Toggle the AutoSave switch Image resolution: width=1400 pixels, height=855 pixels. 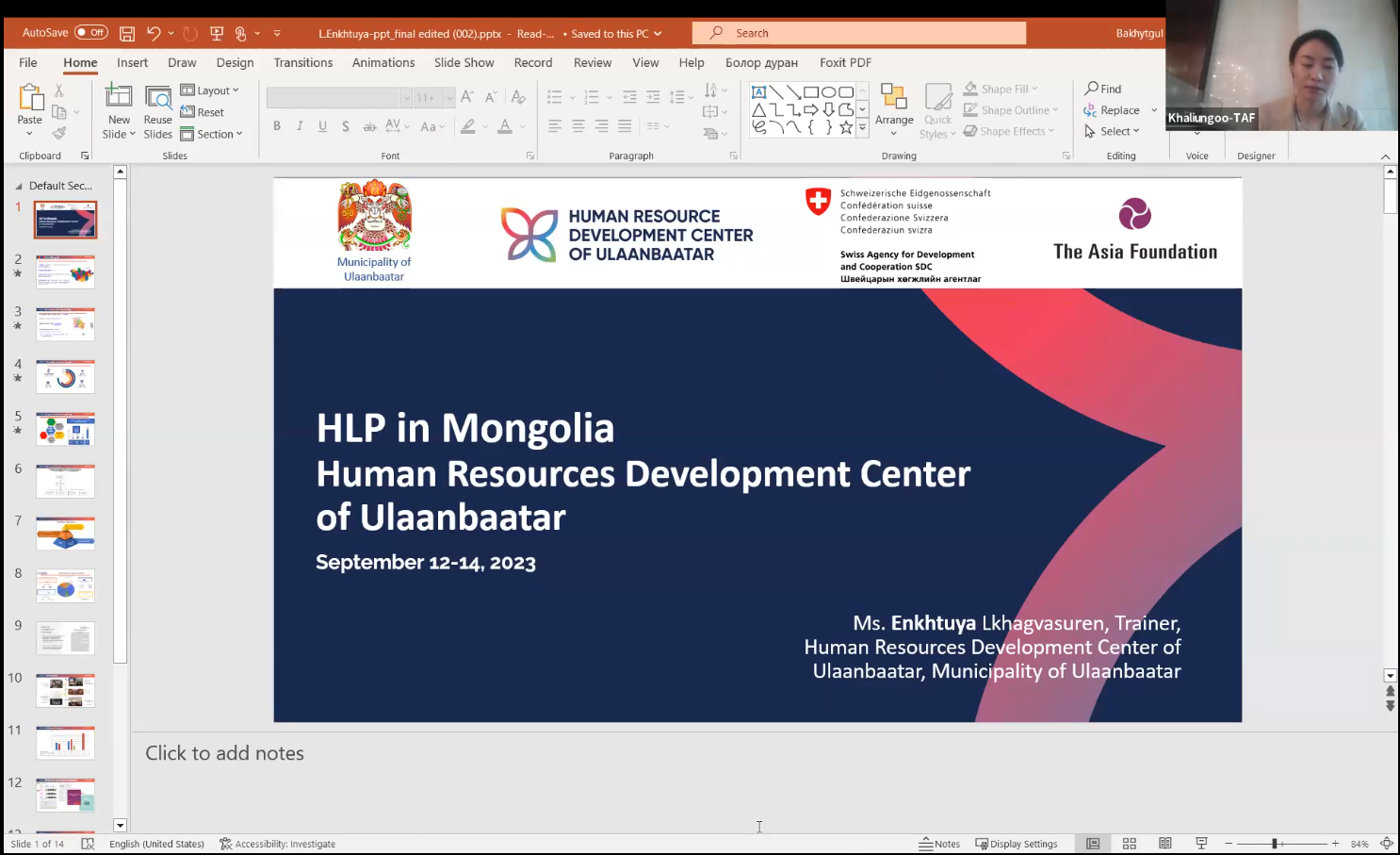[x=90, y=33]
